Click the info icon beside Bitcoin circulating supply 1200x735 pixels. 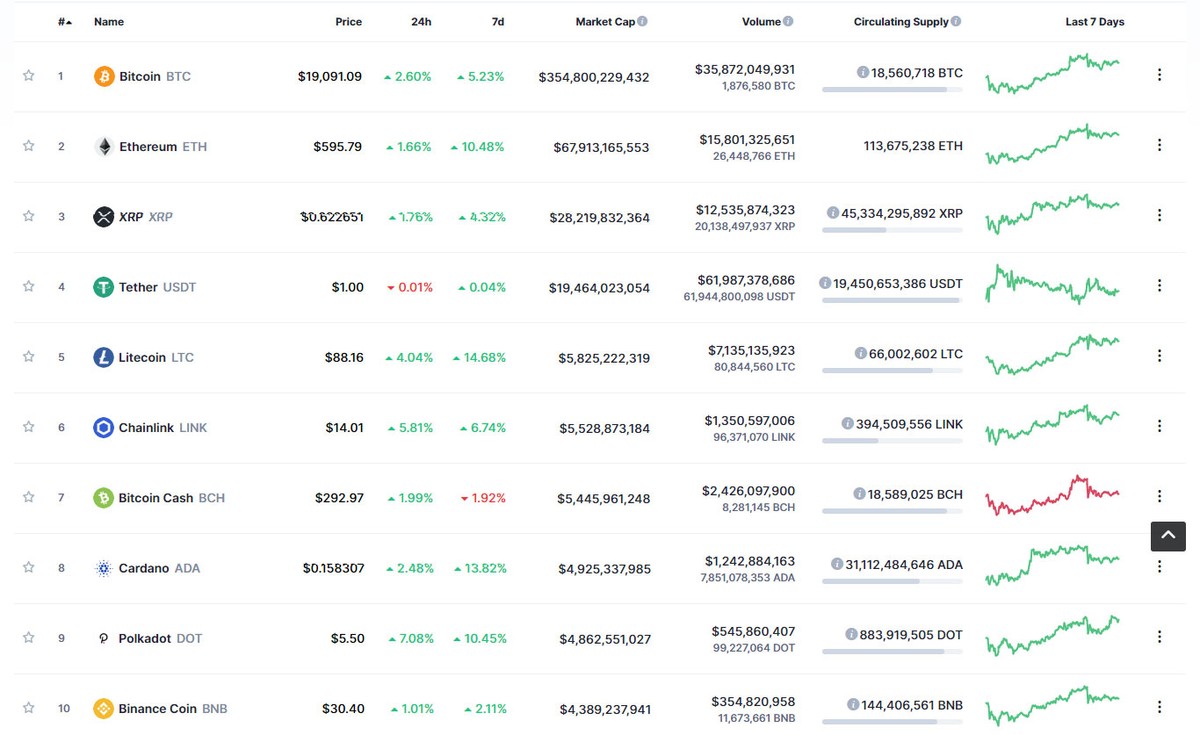coord(864,72)
